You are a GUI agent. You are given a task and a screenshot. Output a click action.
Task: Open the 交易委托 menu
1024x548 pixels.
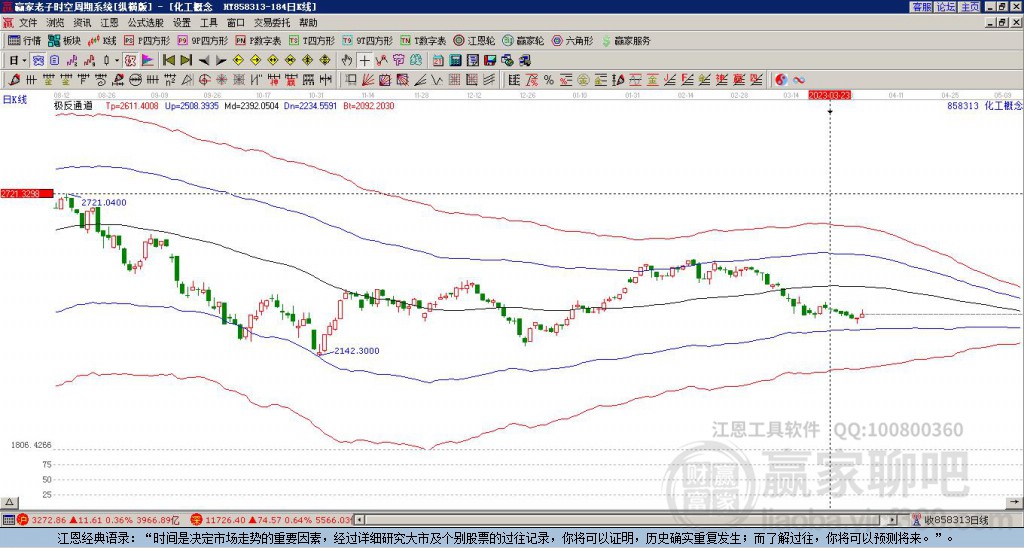click(272, 23)
